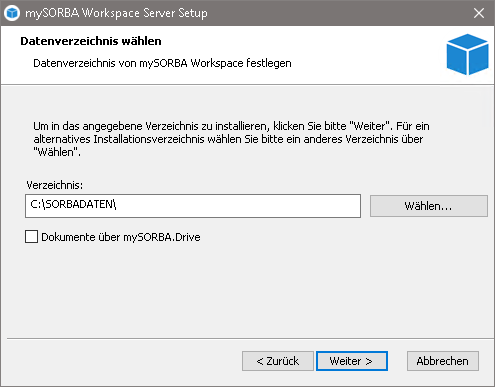Click the mySORBA cube icon in title bar
The width and height of the screenshot is (495, 387).
12,13
